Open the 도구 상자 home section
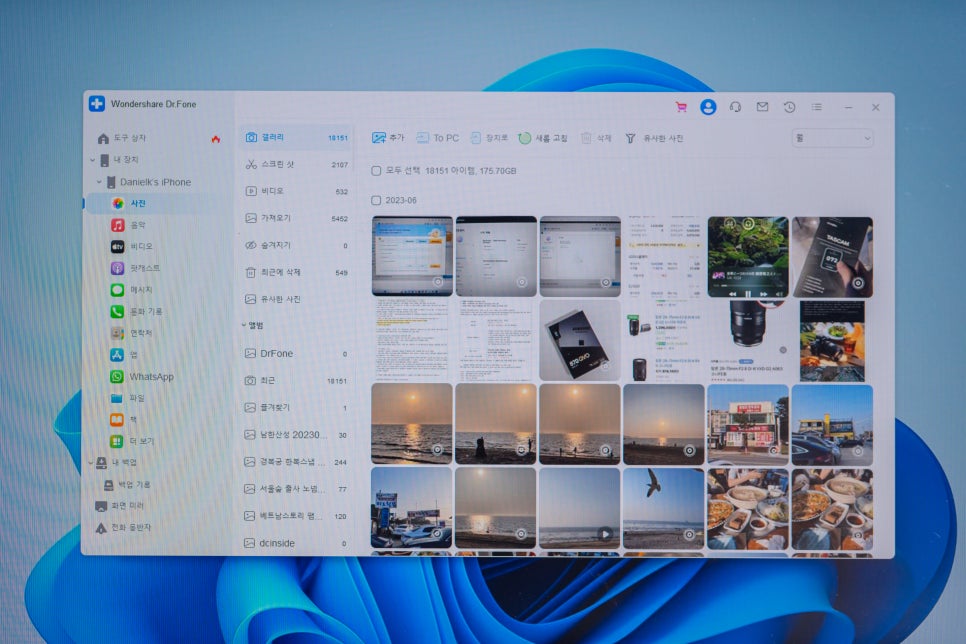 pos(122,138)
